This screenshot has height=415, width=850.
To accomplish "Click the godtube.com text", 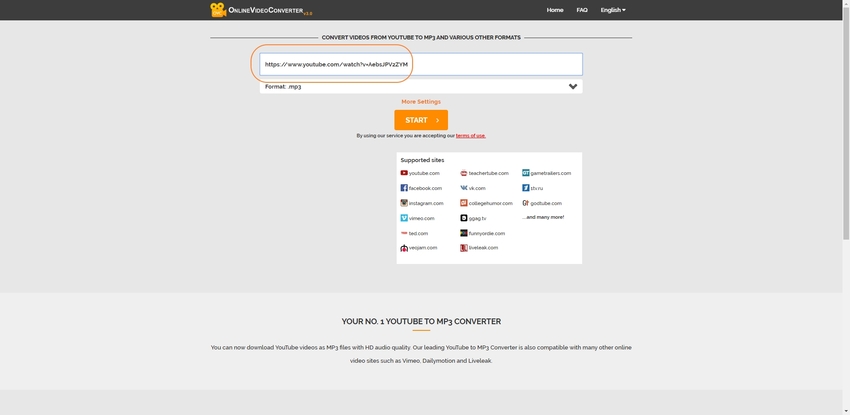I will (x=546, y=204).
